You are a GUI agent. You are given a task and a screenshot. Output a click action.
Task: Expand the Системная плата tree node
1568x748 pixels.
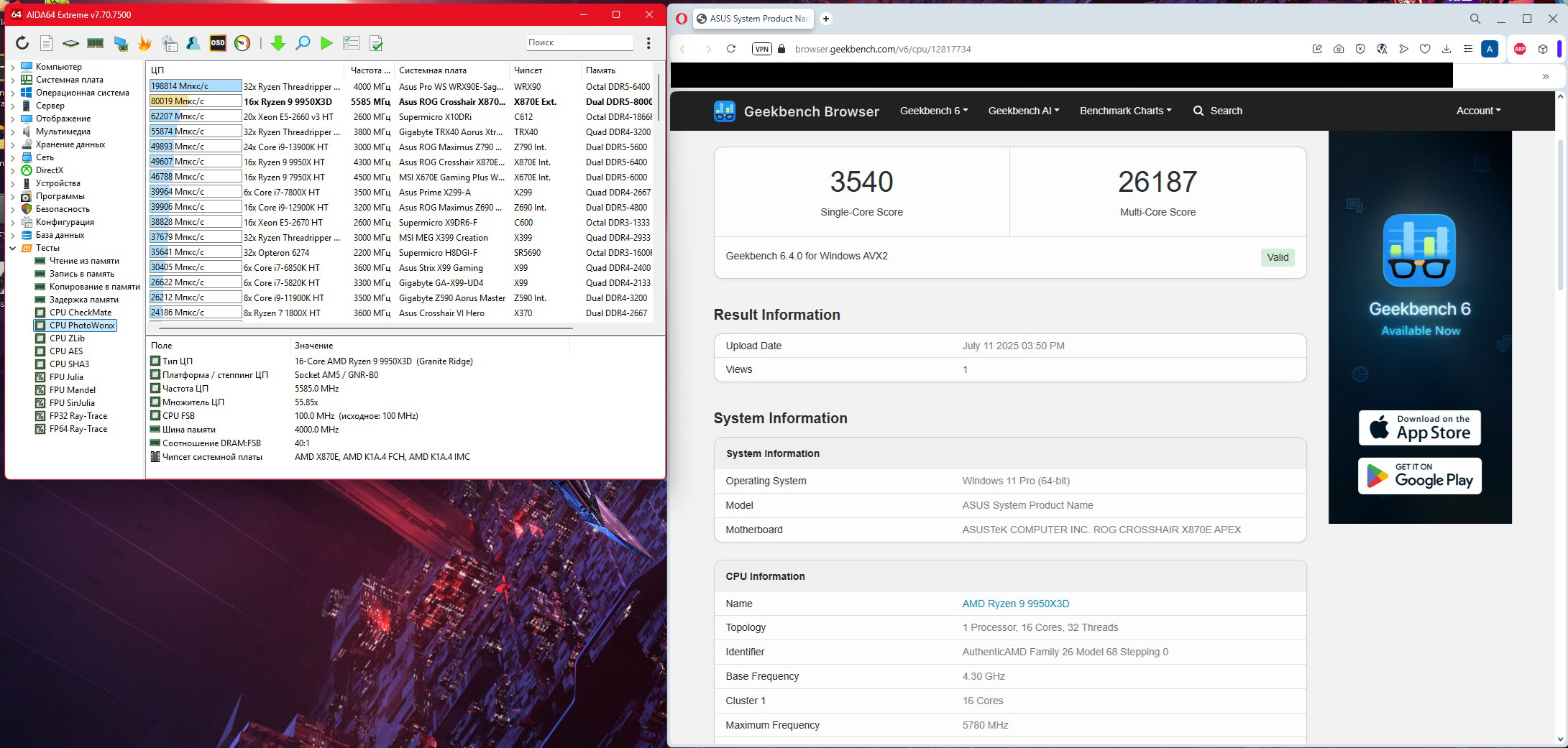pyautogui.click(x=12, y=80)
